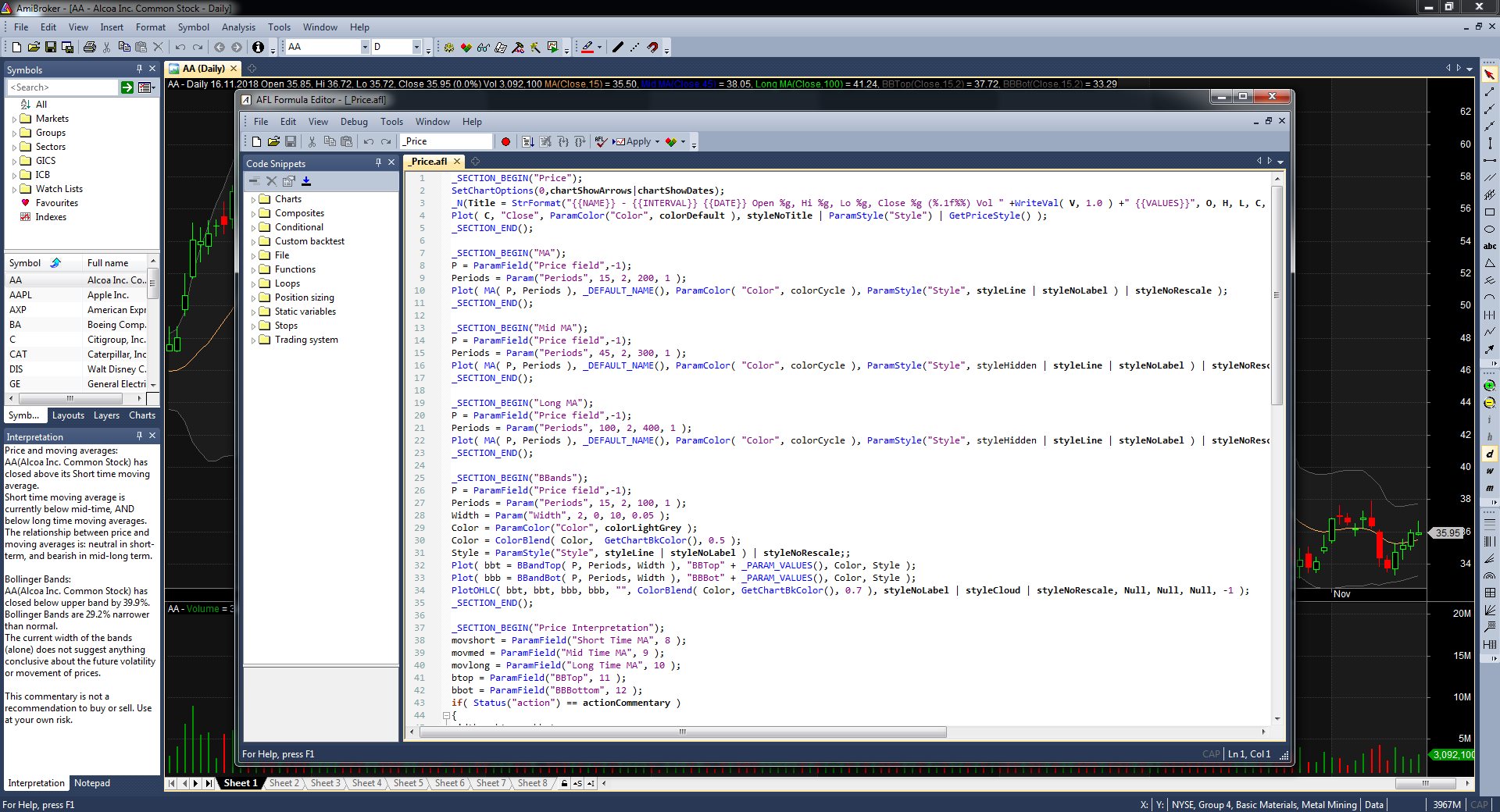
Task: Click the snippet properties icon in Code Snippets
Action: click(x=288, y=181)
